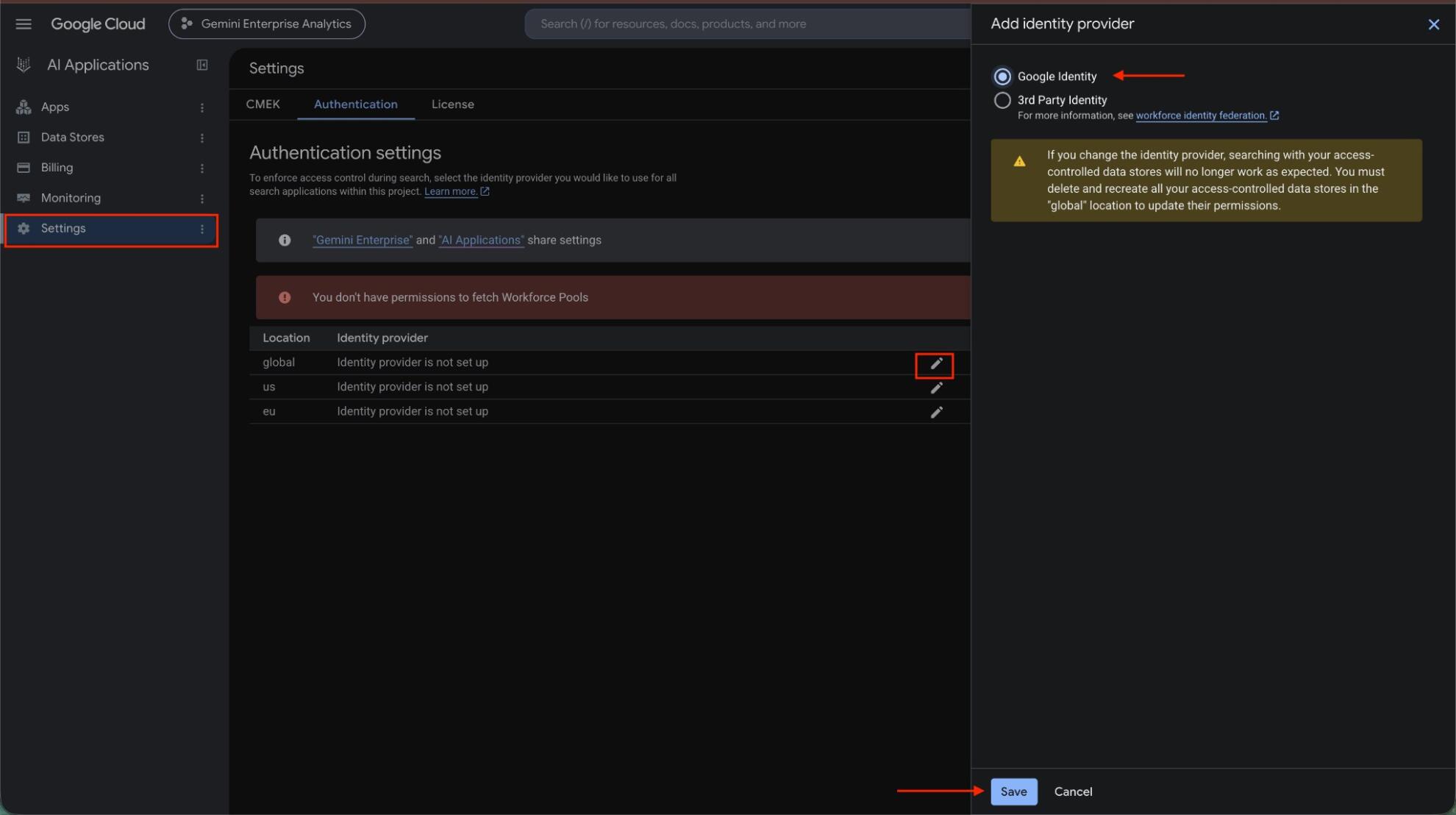Collapse the sidebar panel icon
Image resolution: width=1456 pixels, height=815 pixels.
pos(201,65)
